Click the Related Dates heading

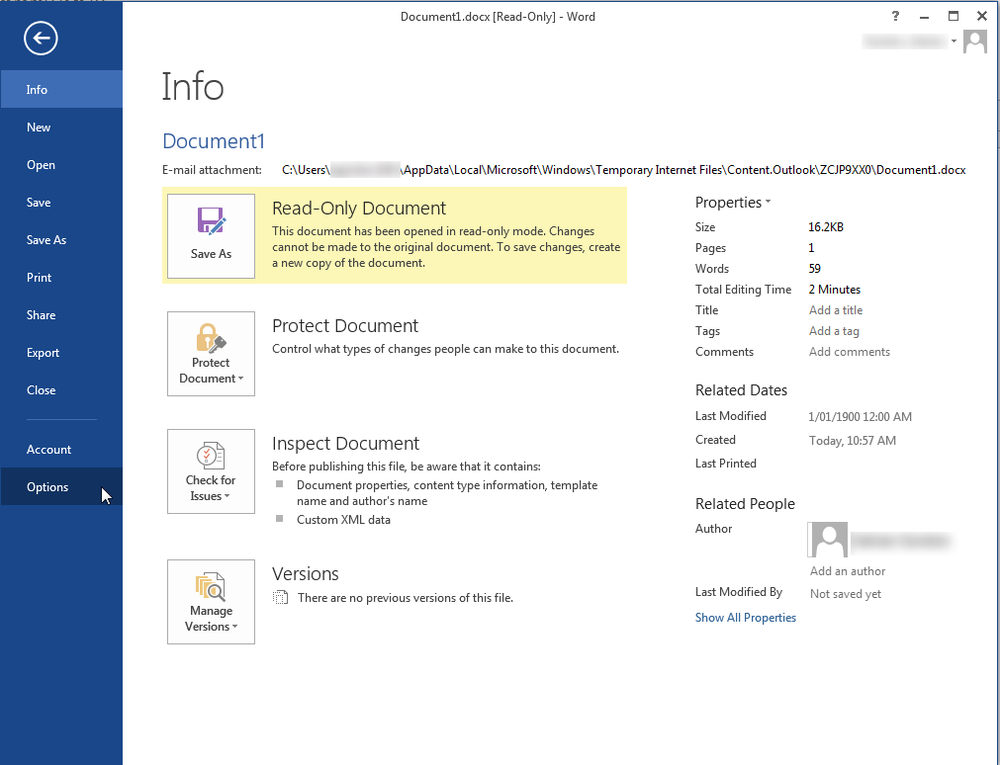pos(741,390)
